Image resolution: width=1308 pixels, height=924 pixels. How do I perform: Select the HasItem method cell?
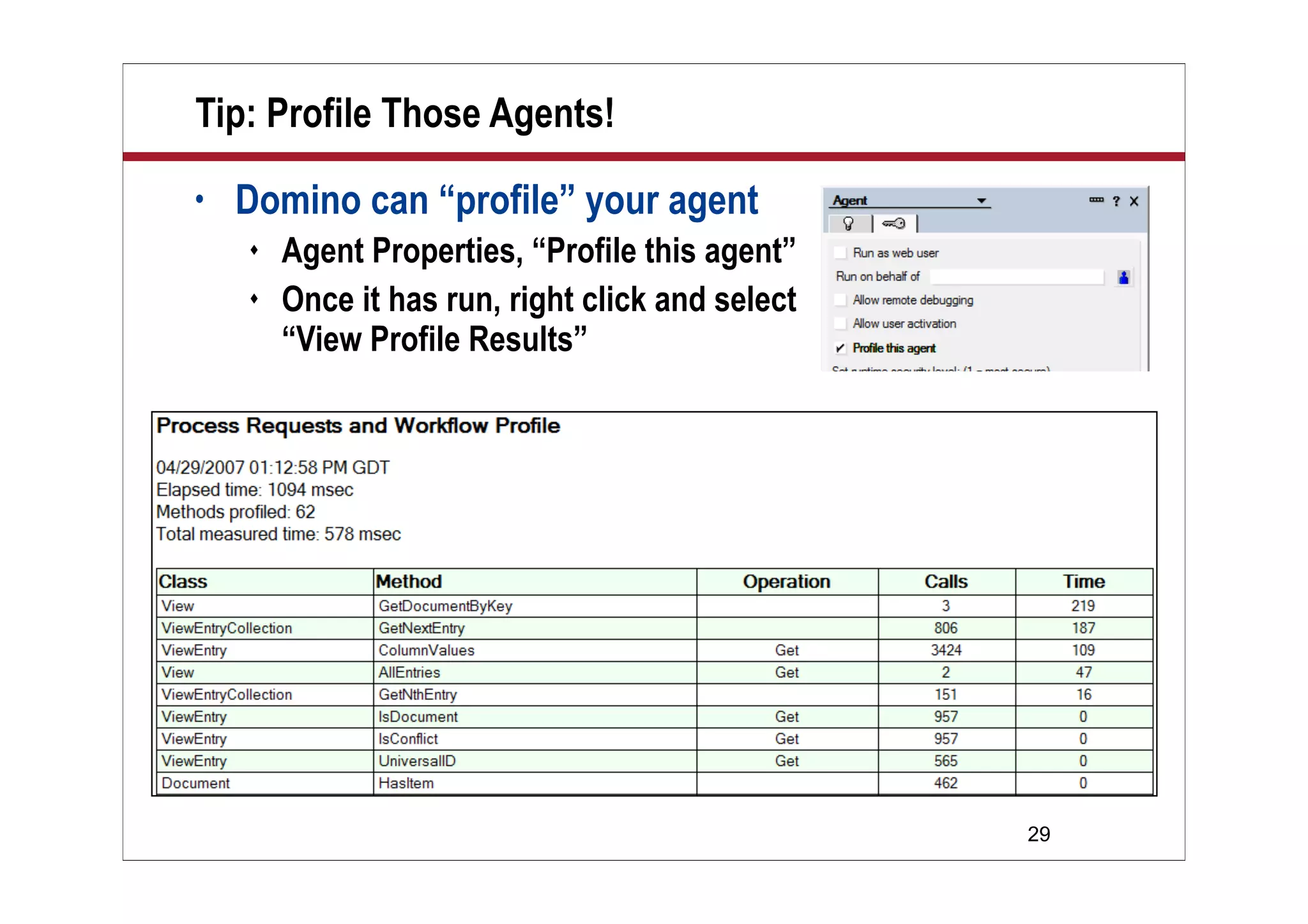tap(535, 784)
